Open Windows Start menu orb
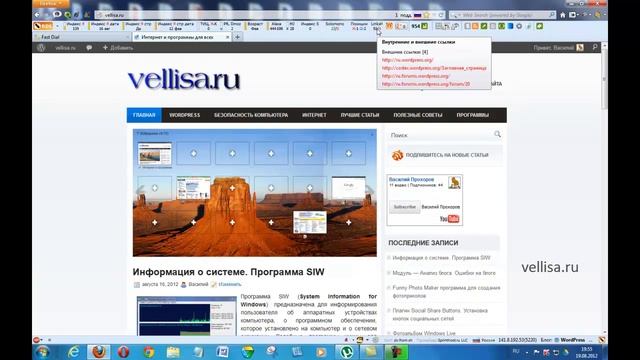Viewport: 640px width, 360px height. click(x=42, y=352)
